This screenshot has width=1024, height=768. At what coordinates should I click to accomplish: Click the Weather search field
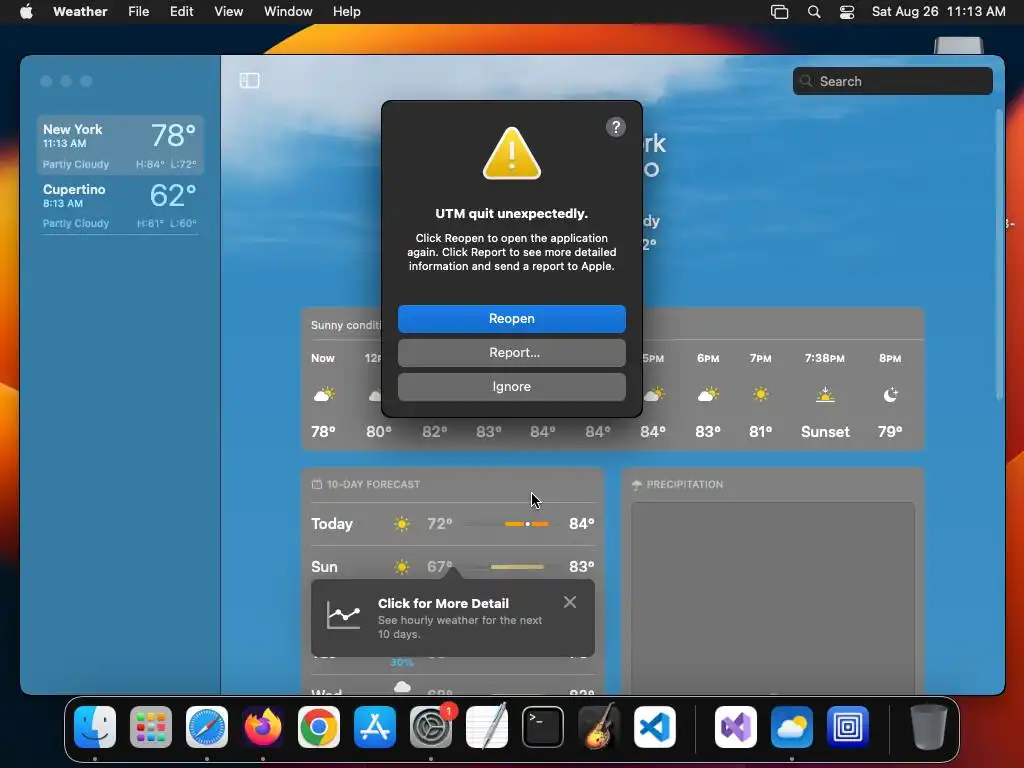pyautogui.click(x=892, y=81)
